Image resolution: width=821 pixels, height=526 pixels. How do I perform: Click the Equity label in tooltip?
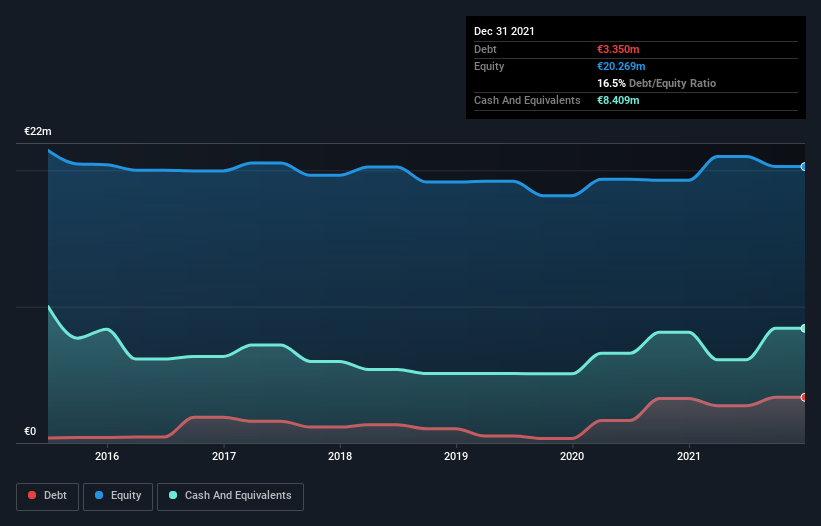click(x=489, y=66)
